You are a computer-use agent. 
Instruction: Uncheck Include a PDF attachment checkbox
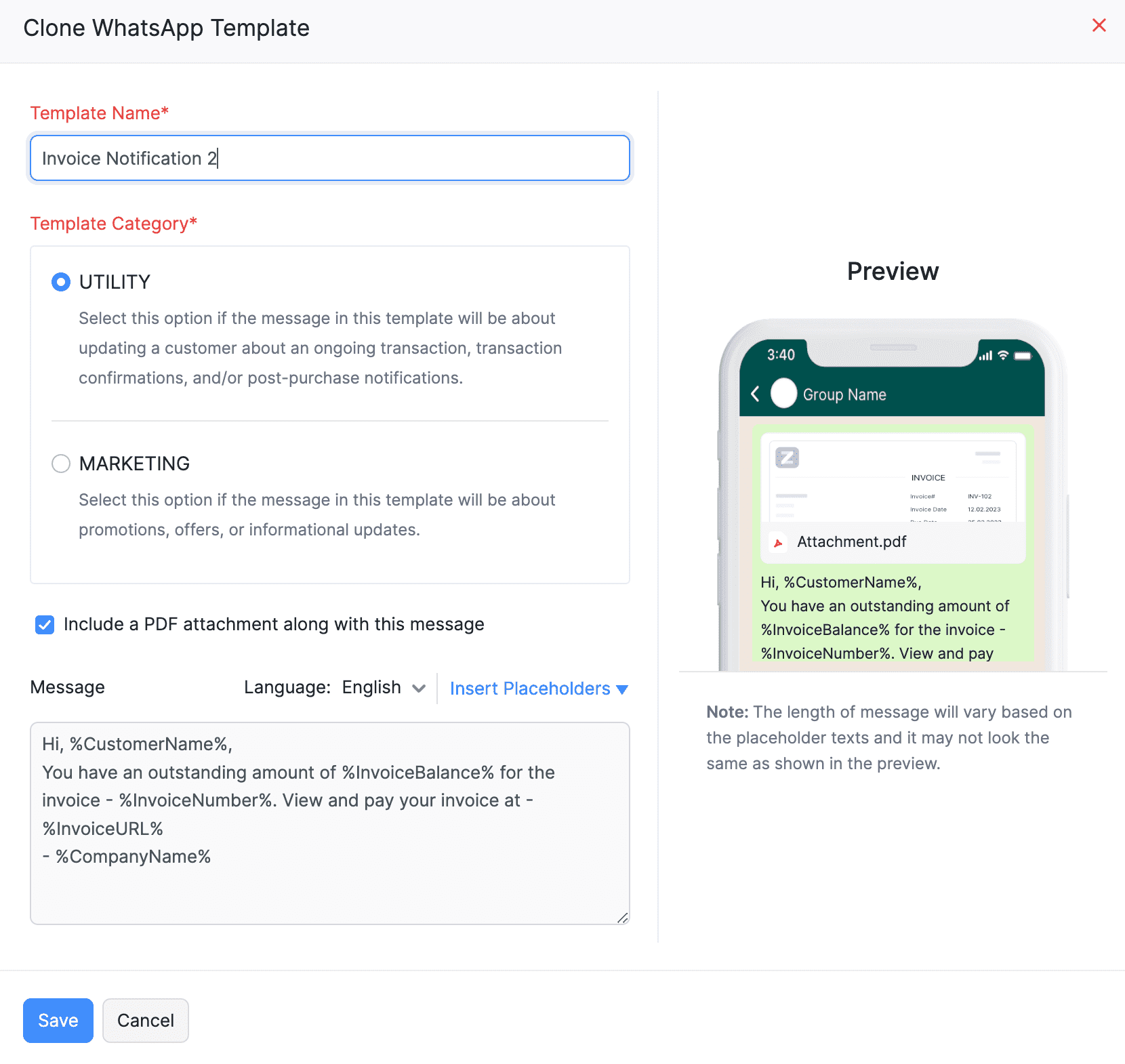[x=45, y=625]
